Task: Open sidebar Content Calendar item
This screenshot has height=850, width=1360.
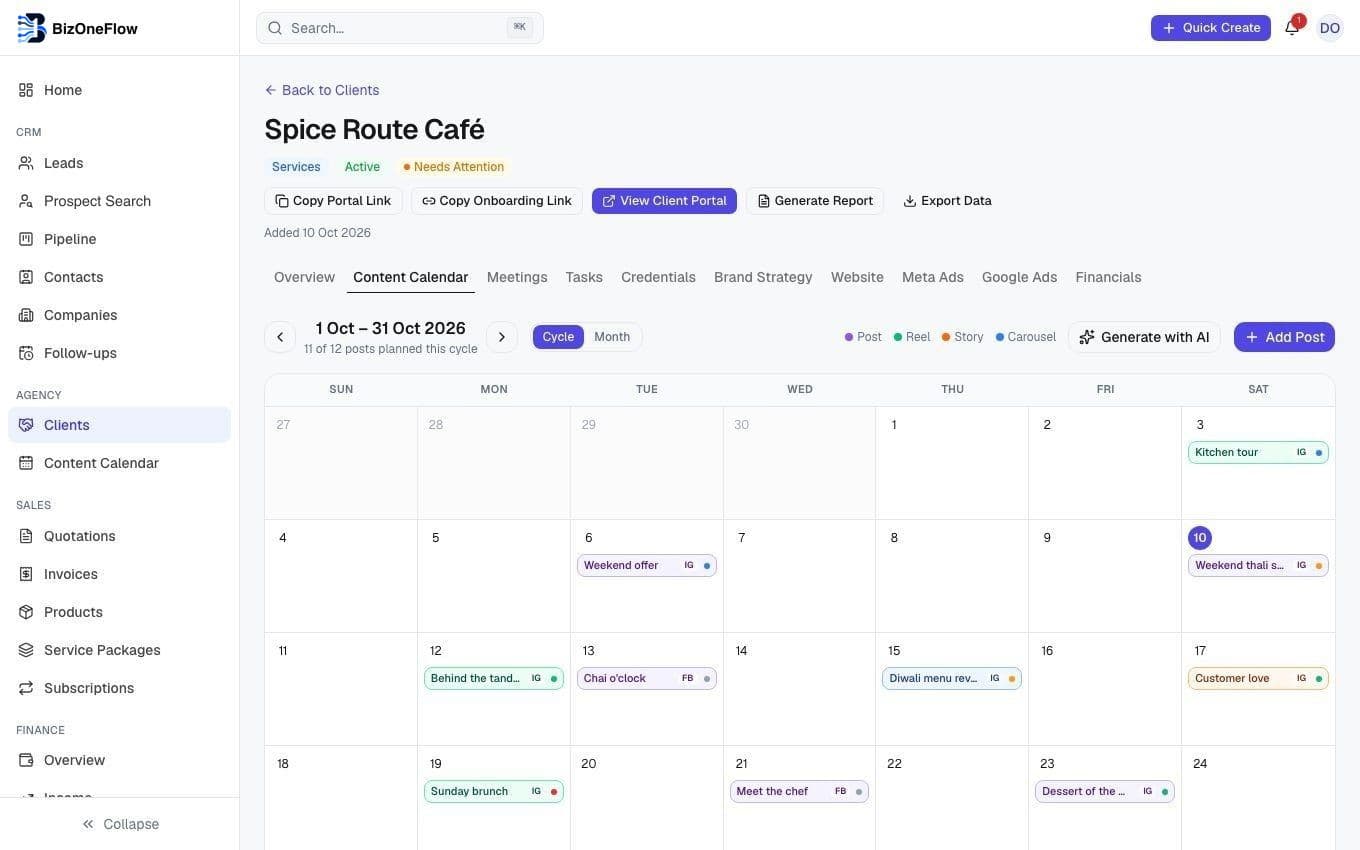Action: click(x=119, y=463)
